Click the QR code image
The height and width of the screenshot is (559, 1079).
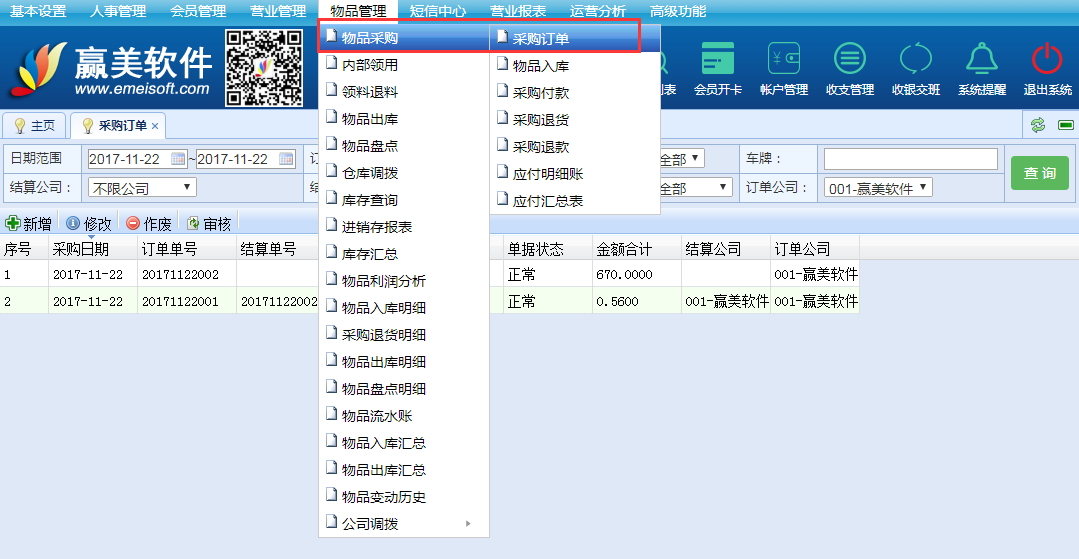coord(264,67)
